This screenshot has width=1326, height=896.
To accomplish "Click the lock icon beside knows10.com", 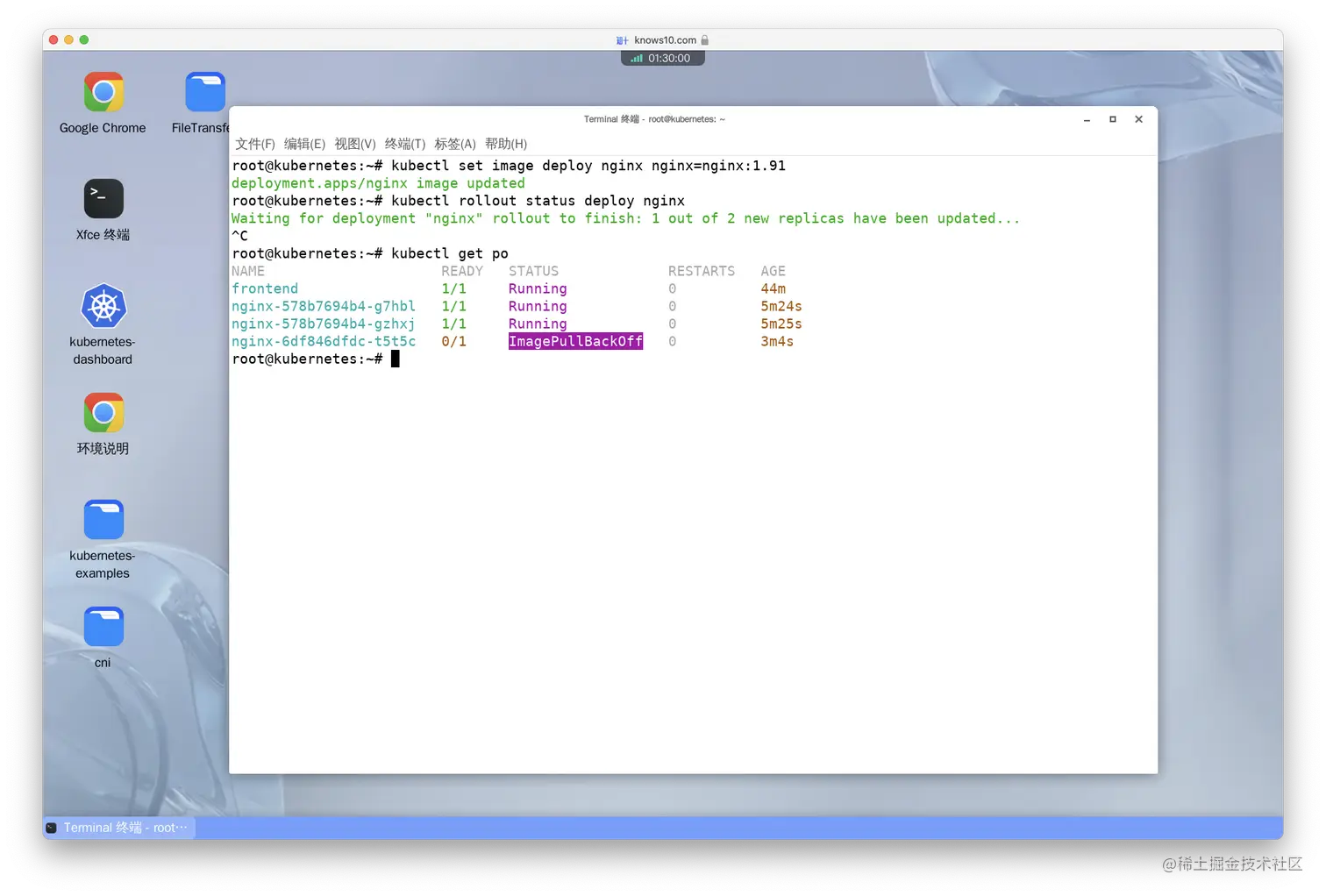I will click(704, 40).
